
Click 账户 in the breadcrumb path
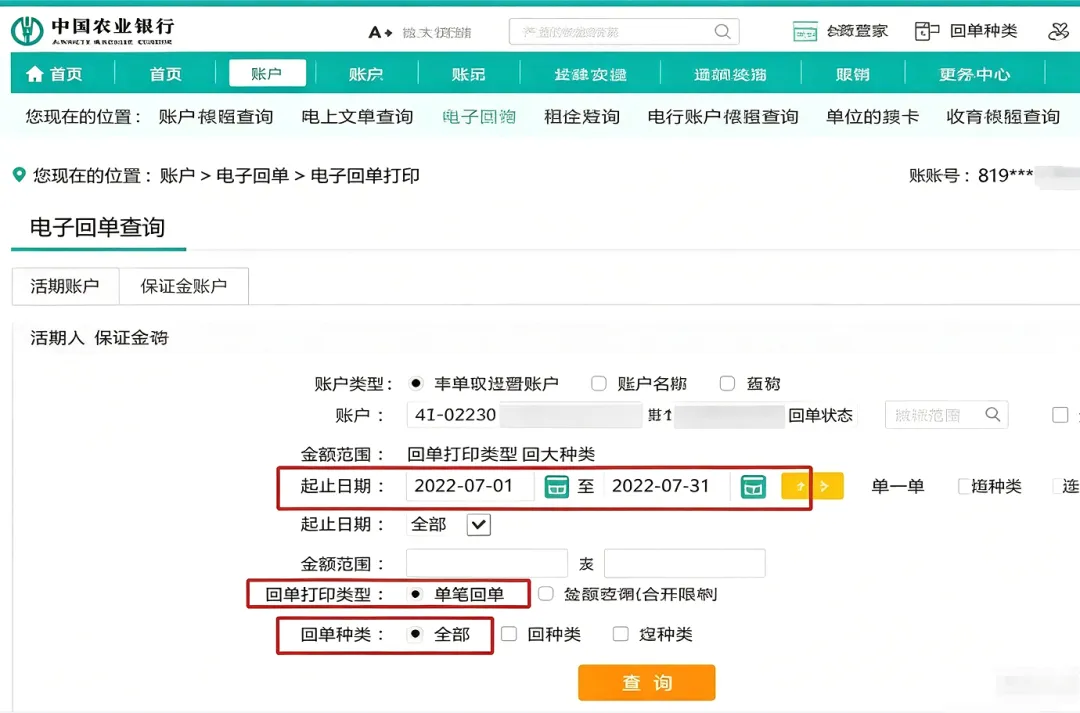pos(177,176)
